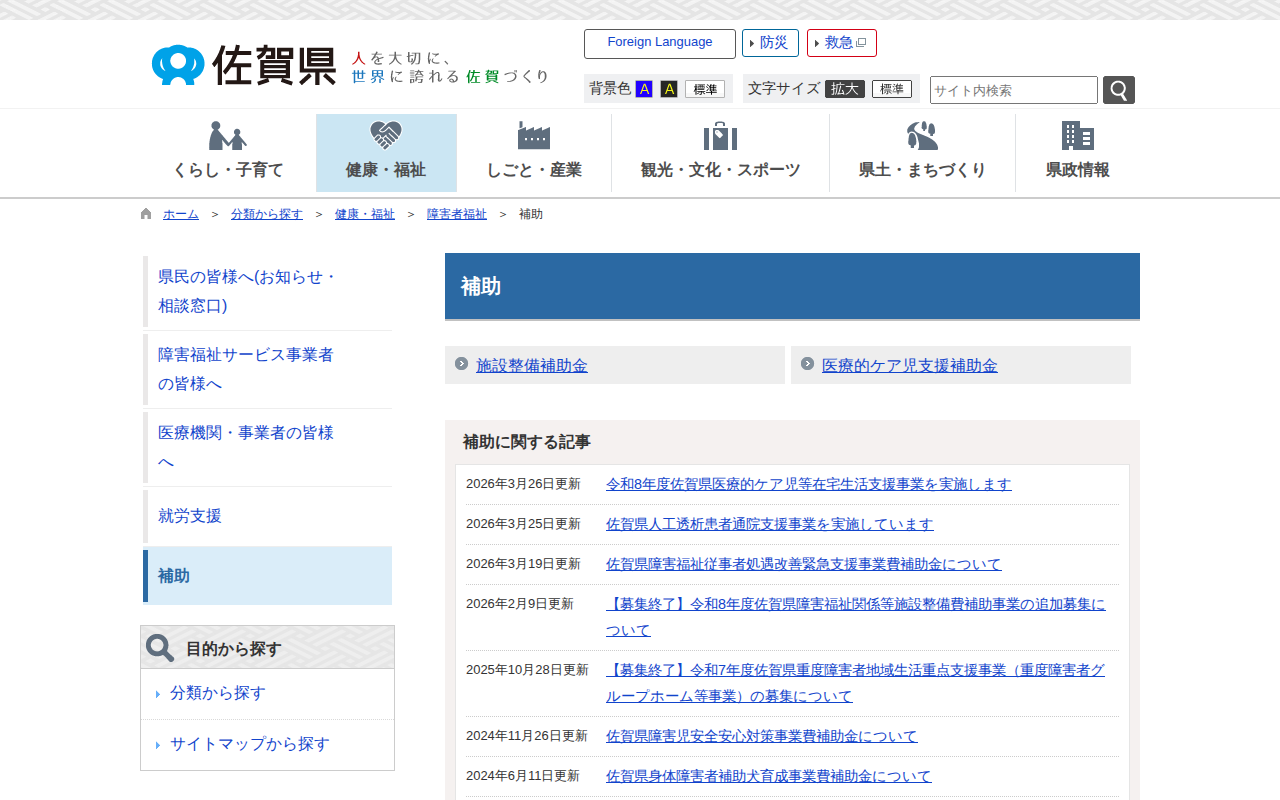The image size is (1280, 800).
Task: Click the factory icon for しごと・産業
Action: (534, 136)
